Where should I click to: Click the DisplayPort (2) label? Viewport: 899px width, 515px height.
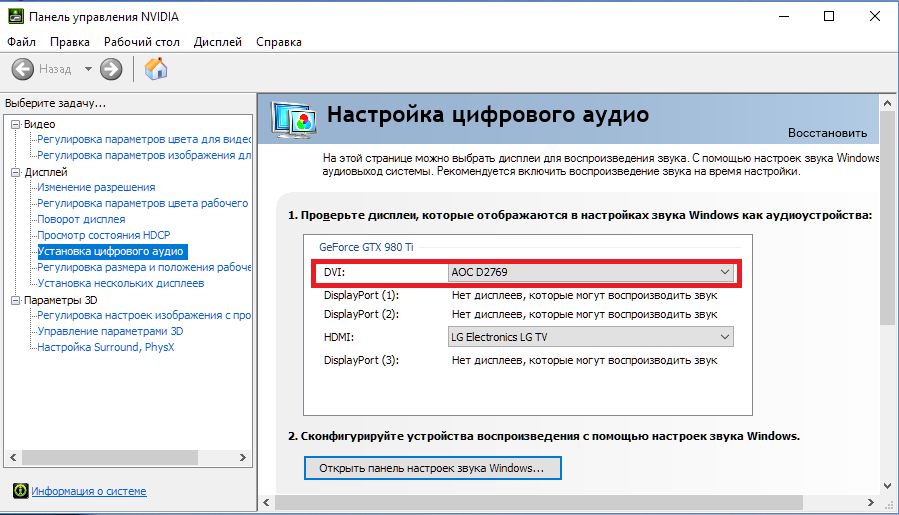pyautogui.click(x=361, y=314)
